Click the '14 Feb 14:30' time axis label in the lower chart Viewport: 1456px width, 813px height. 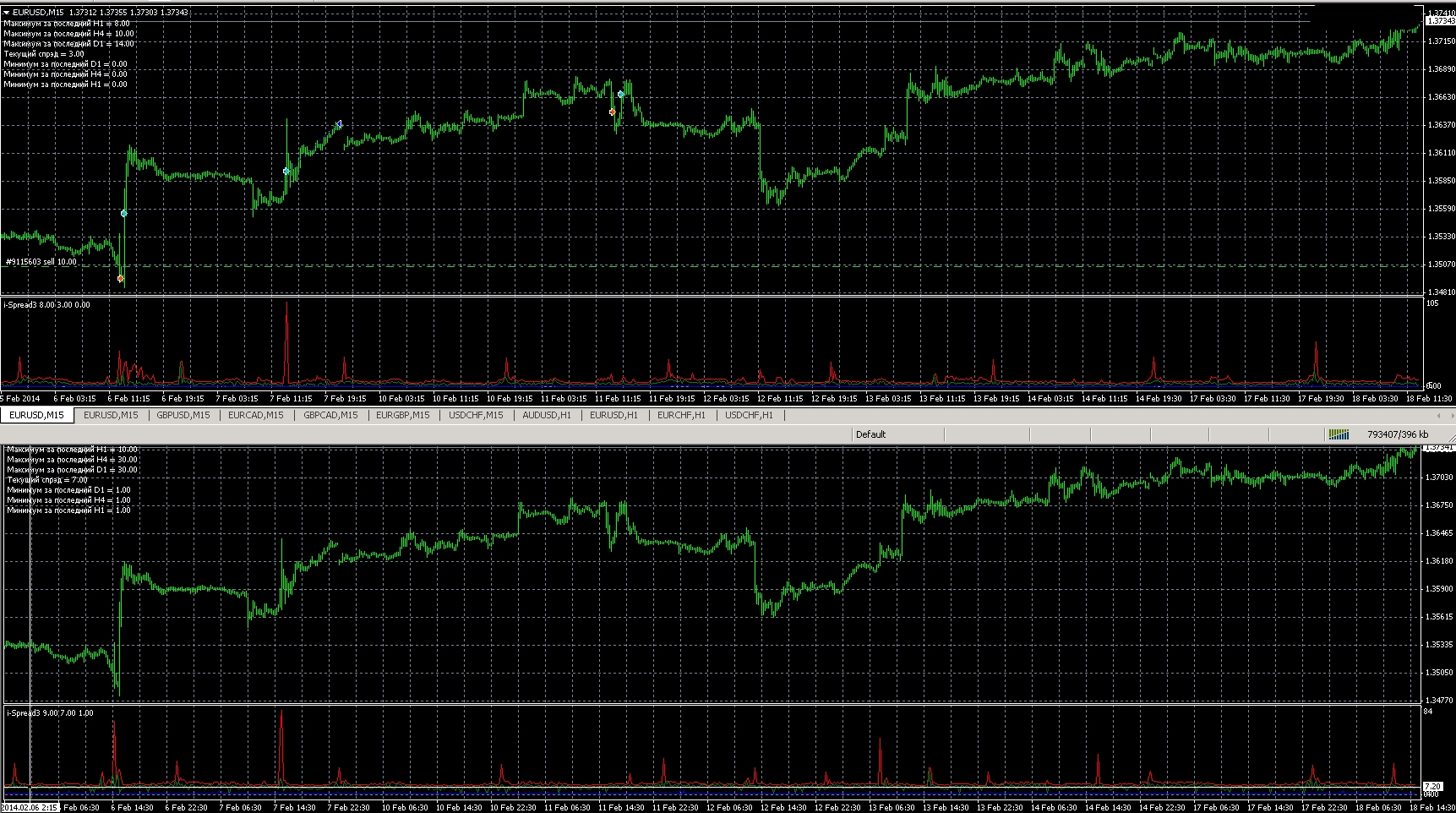(1108, 807)
